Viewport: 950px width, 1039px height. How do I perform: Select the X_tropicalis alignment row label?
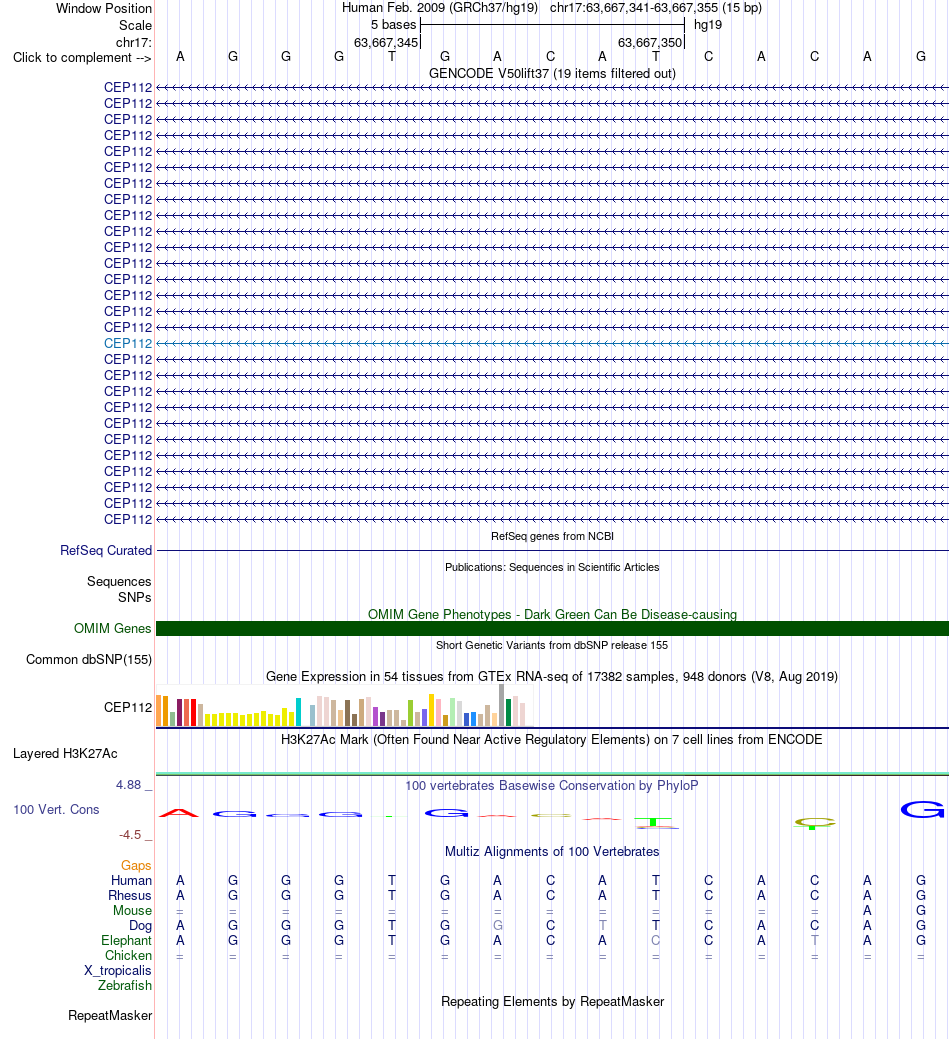tap(118, 971)
